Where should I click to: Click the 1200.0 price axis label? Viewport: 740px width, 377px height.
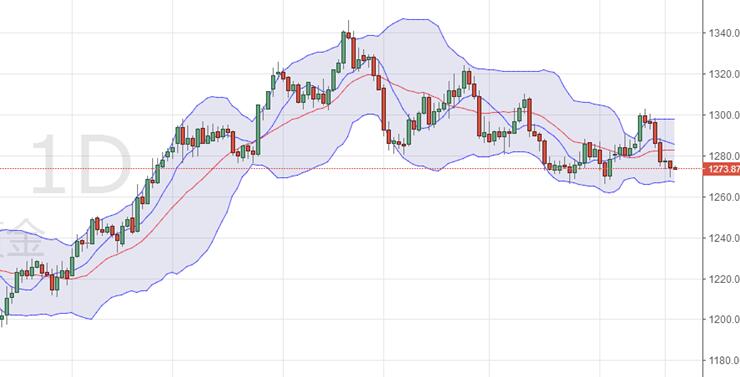tap(723, 319)
